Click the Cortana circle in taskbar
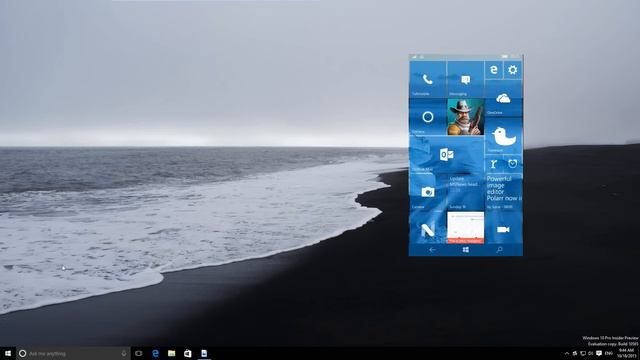 click(22, 353)
